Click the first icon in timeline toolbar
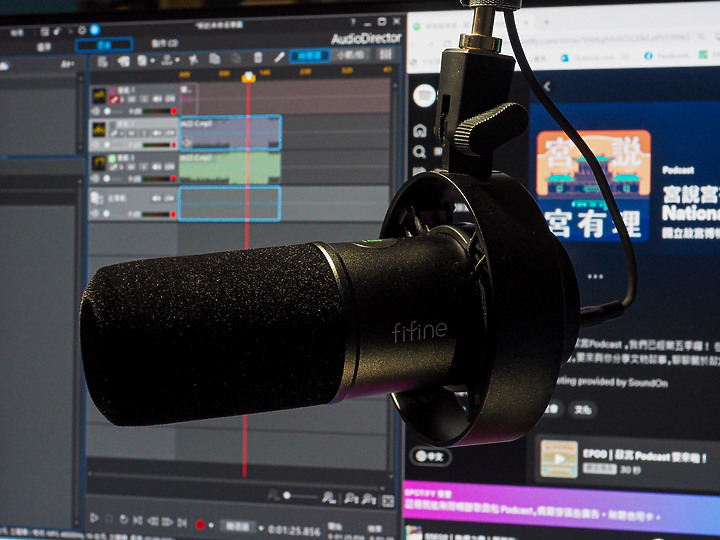The image size is (720, 540). pyautogui.click(x=102, y=62)
